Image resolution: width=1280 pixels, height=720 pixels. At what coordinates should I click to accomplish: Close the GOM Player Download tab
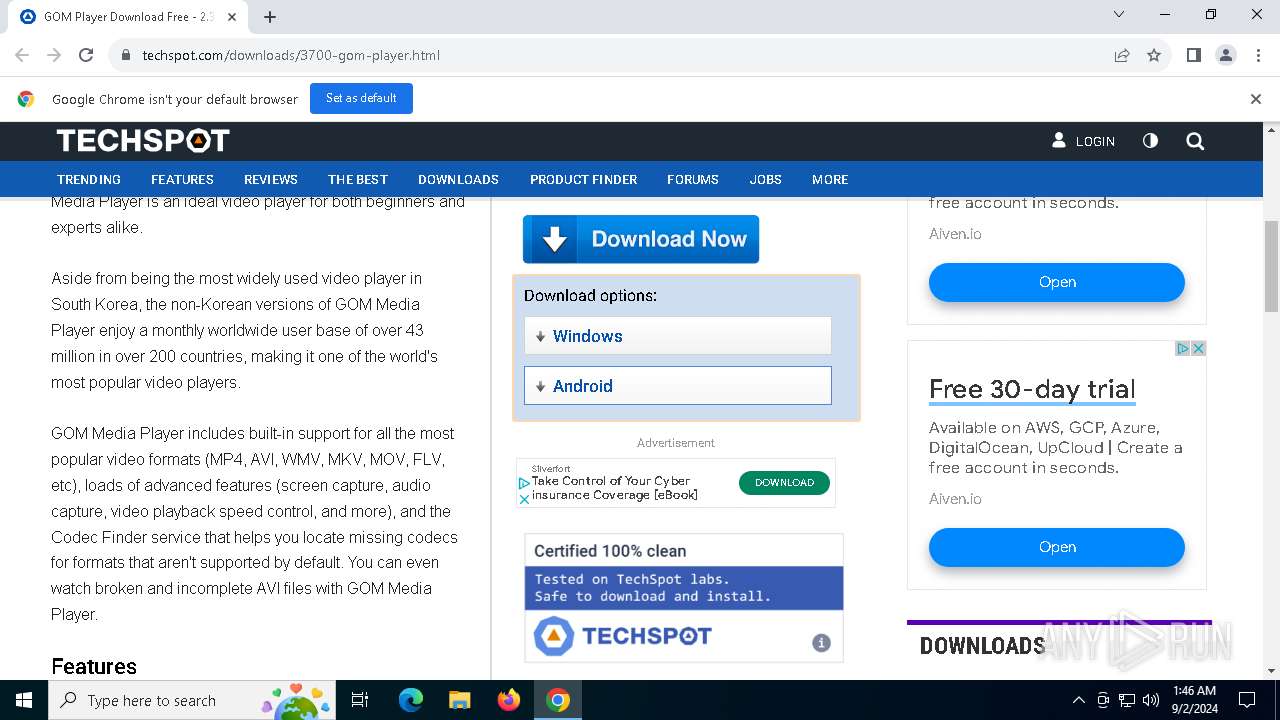click(232, 17)
